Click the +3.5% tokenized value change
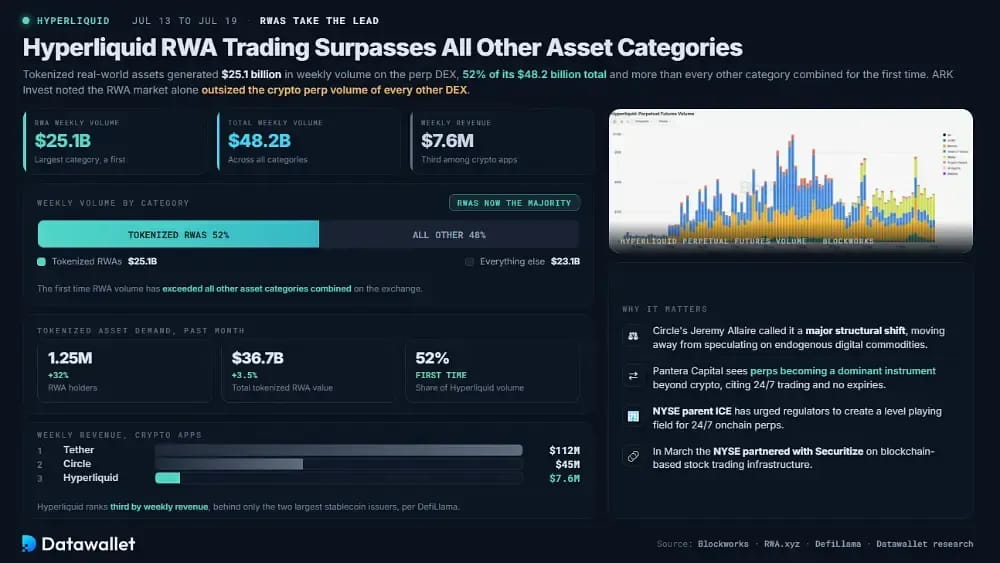The image size is (1000, 563). (x=245, y=375)
